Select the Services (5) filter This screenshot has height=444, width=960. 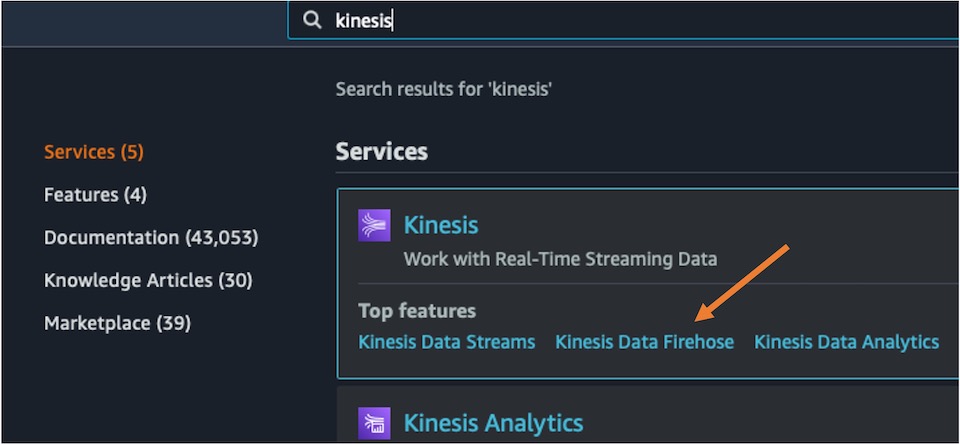coord(94,152)
